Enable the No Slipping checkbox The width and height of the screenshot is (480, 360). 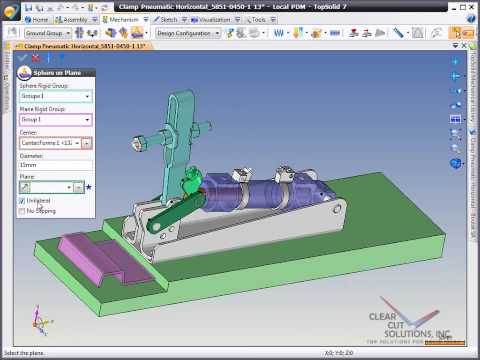click(22, 211)
